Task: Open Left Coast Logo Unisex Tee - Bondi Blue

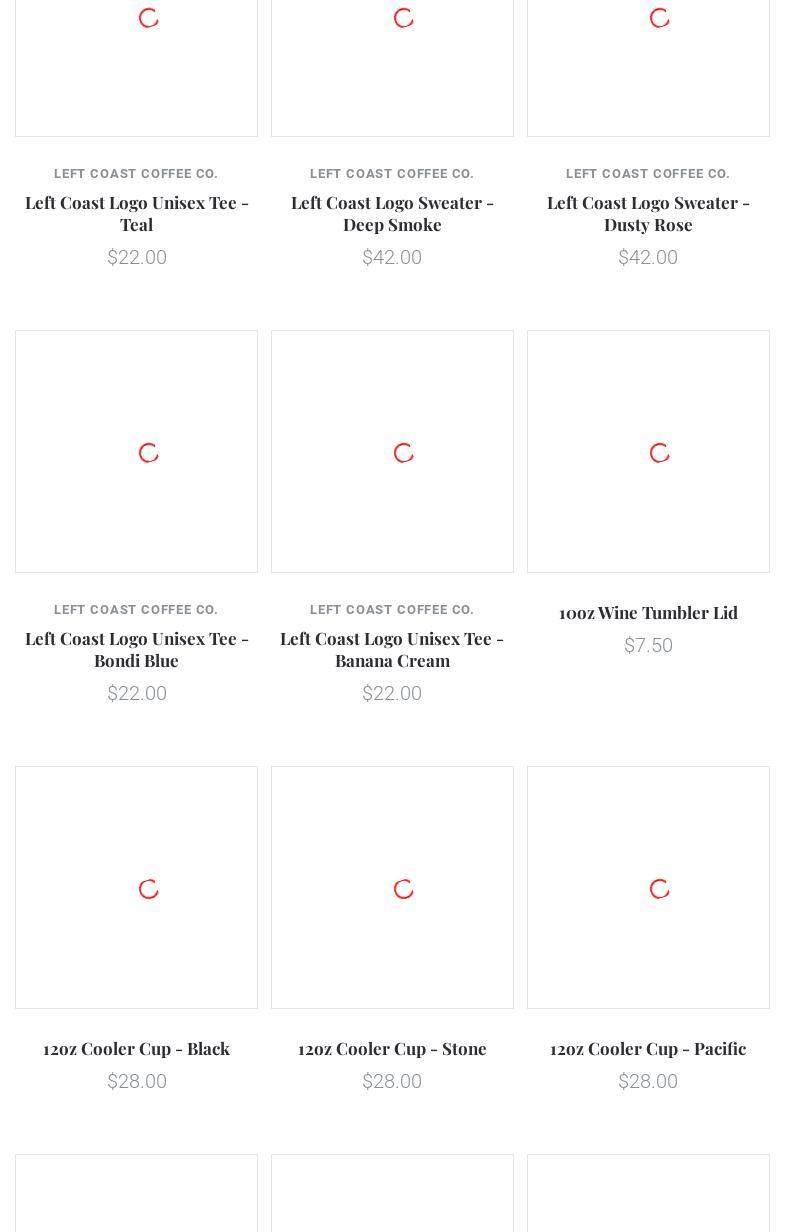Action: pos(136,649)
